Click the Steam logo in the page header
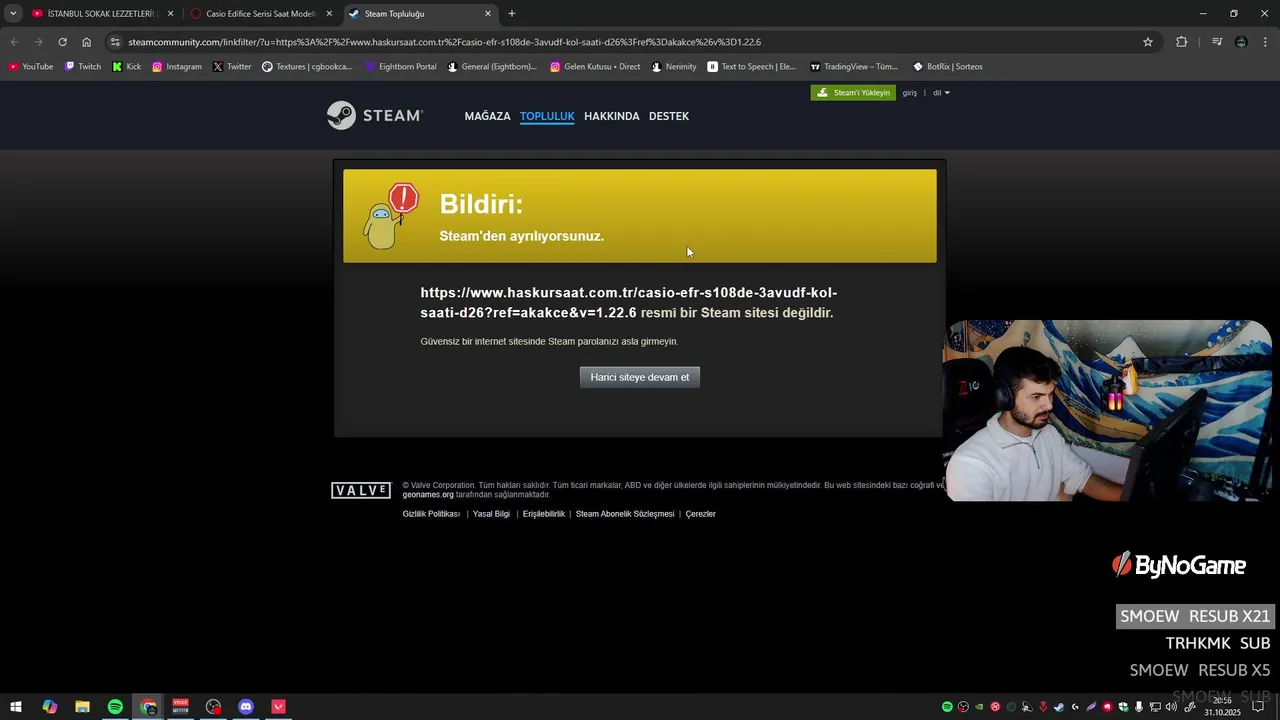This screenshot has height=720, width=1280. pos(375,116)
